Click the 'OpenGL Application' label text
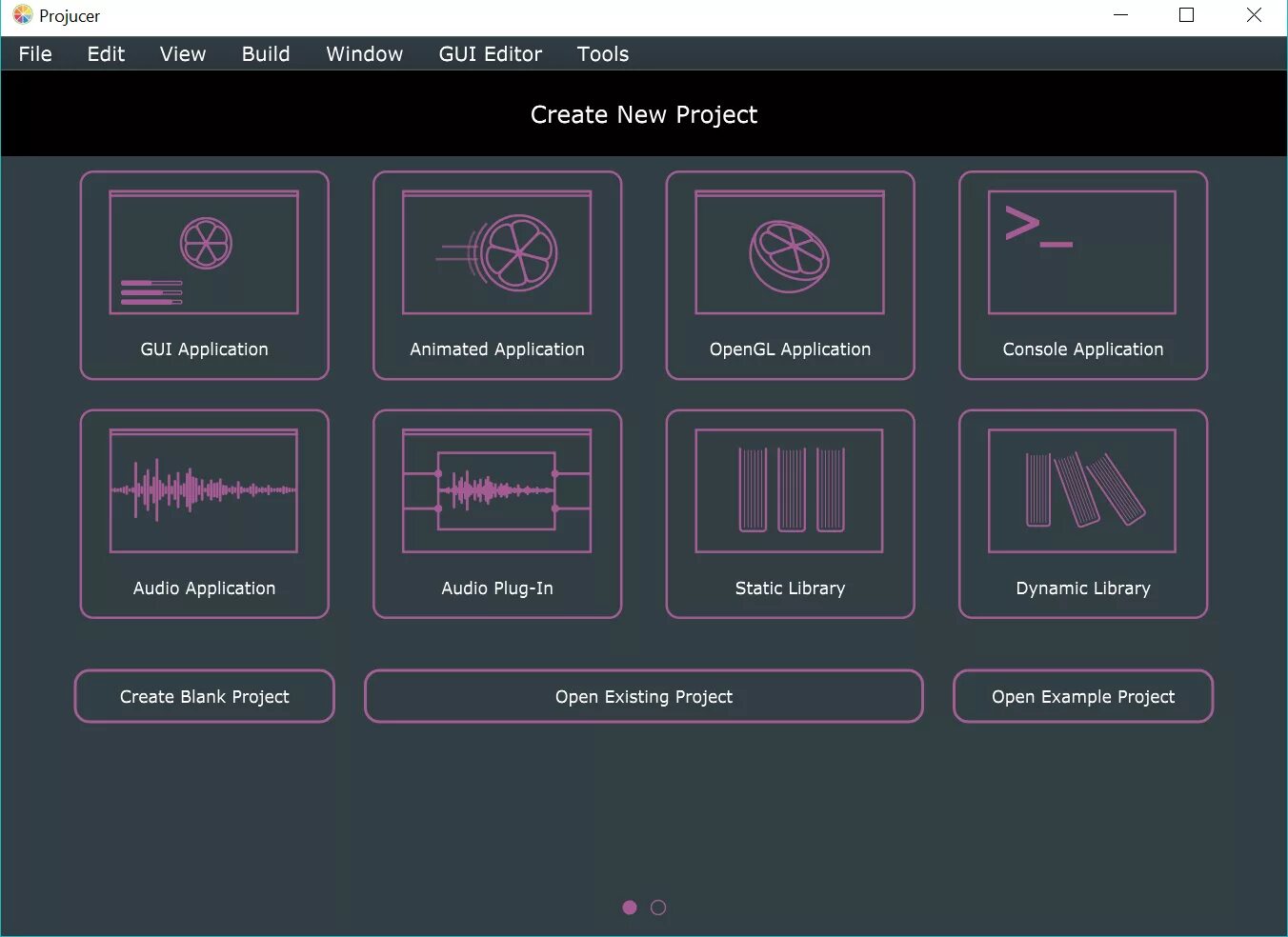The height and width of the screenshot is (937, 1288). 790,349
